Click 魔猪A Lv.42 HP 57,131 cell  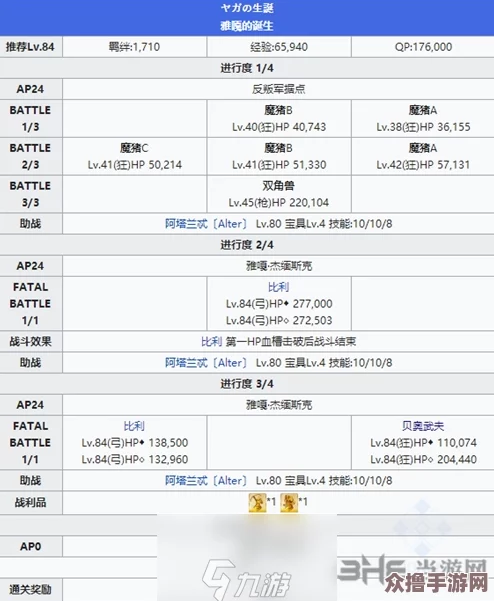(423, 156)
